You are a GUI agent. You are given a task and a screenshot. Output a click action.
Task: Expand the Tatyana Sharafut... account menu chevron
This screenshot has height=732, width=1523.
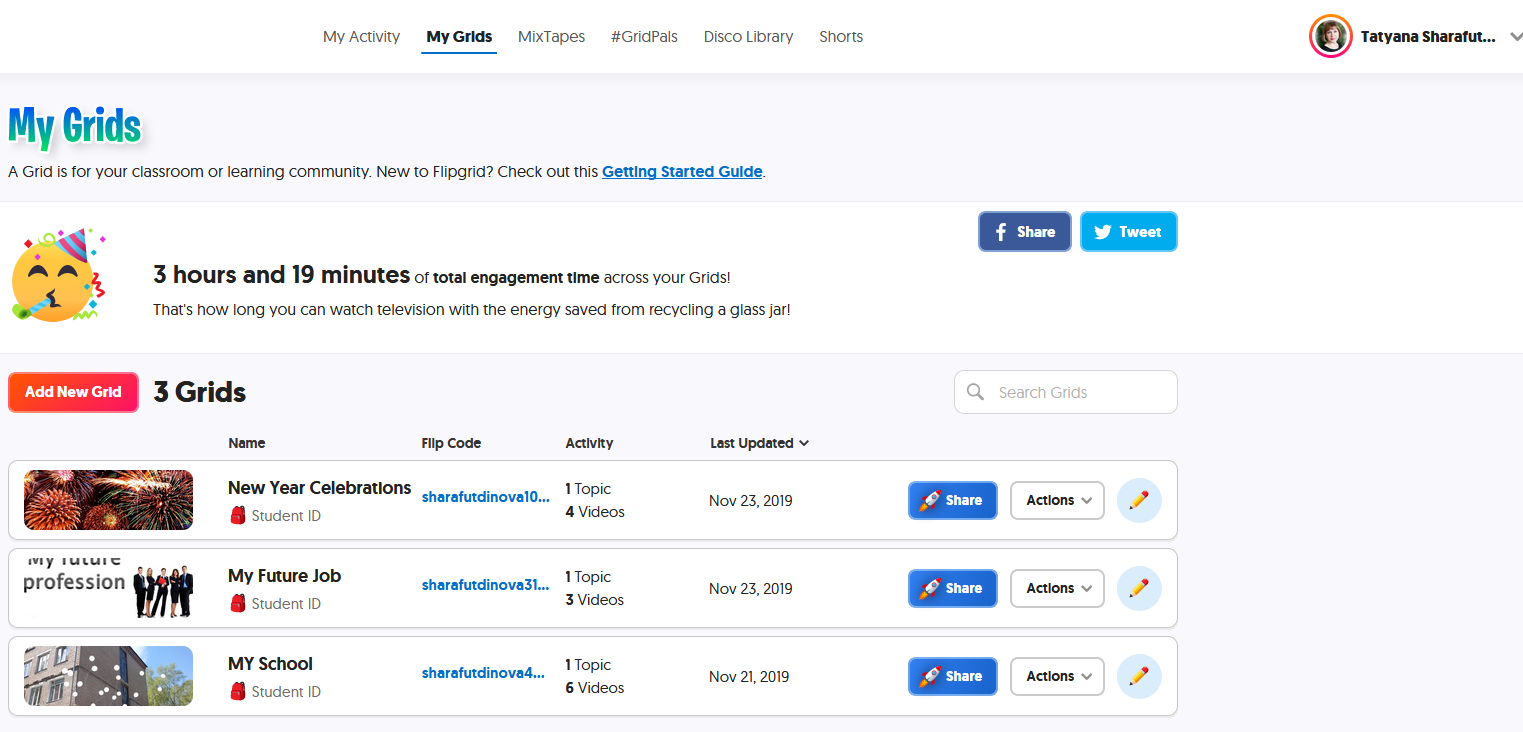point(1515,37)
